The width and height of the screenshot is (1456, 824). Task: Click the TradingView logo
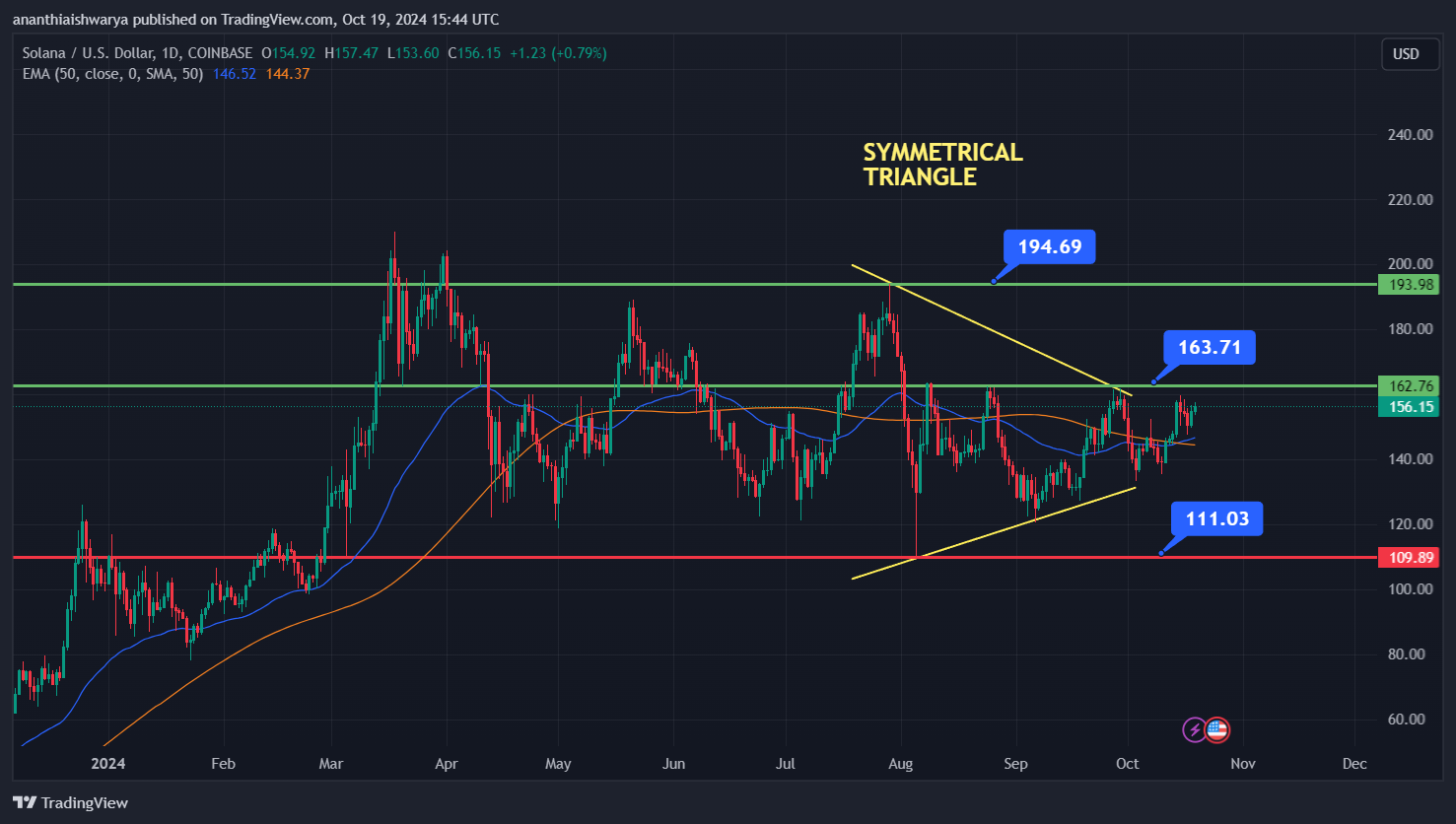(70, 802)
